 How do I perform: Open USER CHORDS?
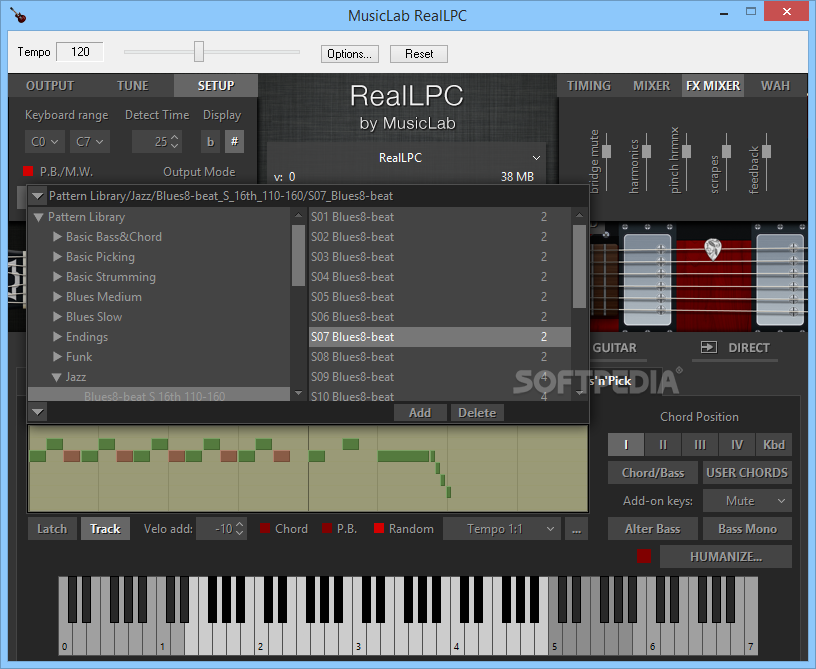pyautogui.click(x=747, y=473)
